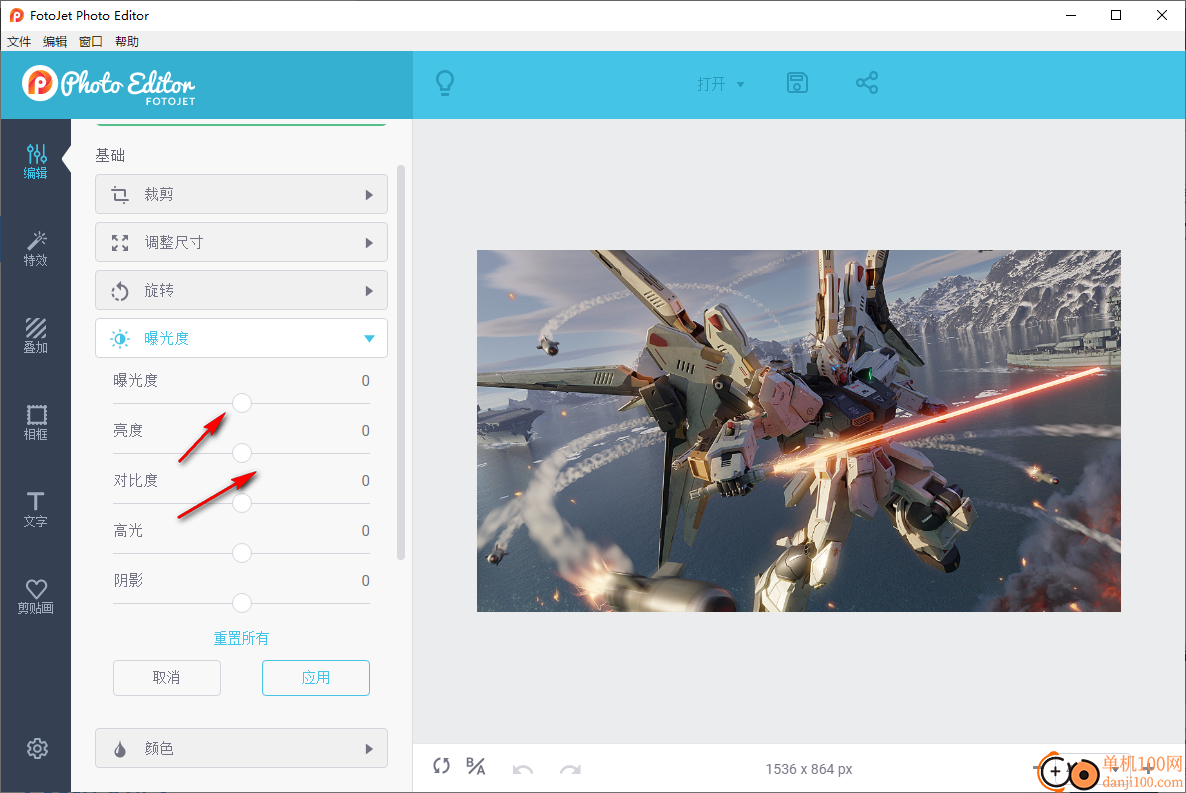Viewport: 1186px width, 793px height.
Task: Click the share icon
Action: click(867, 82)
